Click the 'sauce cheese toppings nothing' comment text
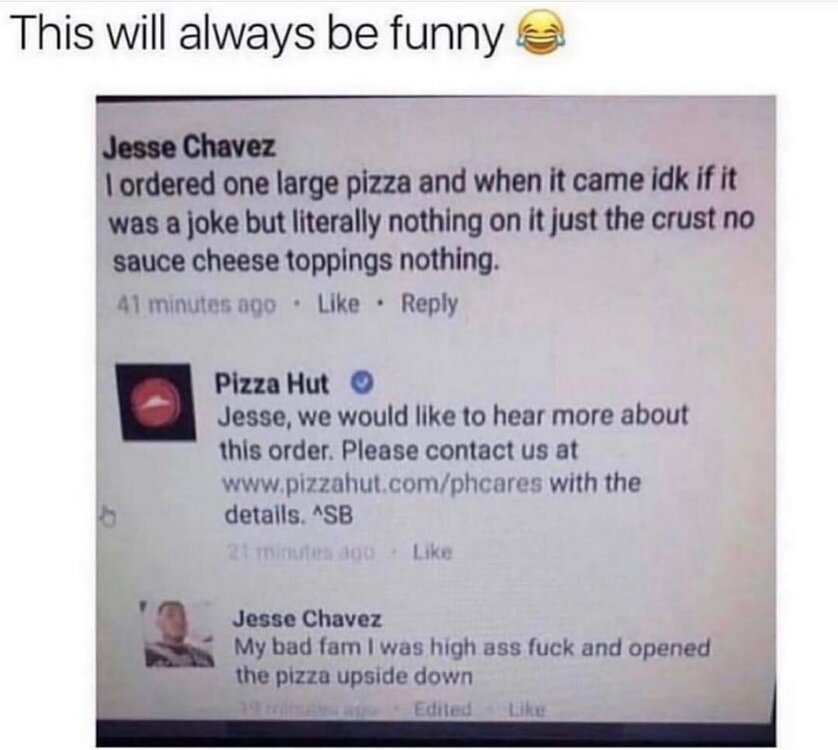 (307, 260)
